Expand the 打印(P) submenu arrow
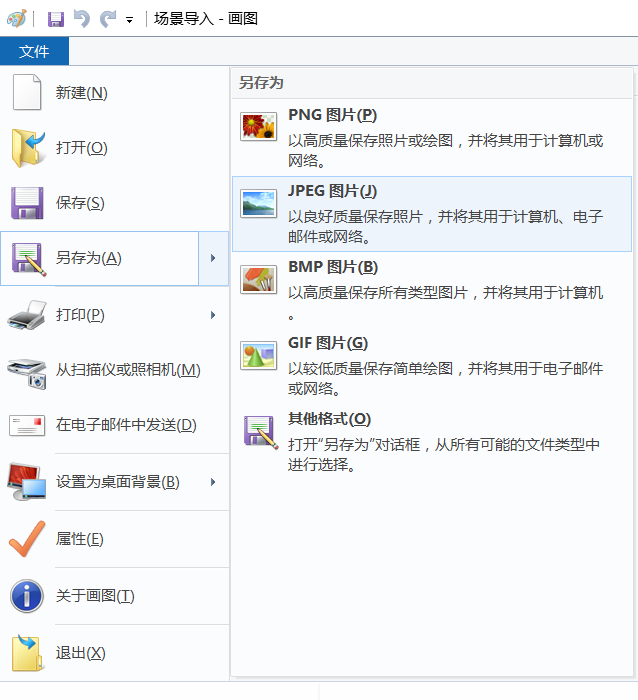The image size is (638, 700). pos(213,315)
